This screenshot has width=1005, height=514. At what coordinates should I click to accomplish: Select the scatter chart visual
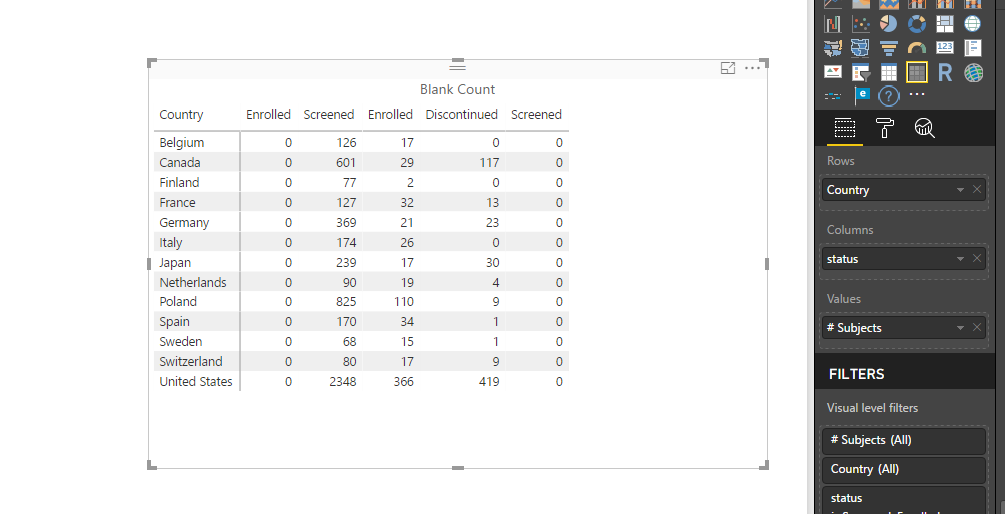click(x=861, y=24)
